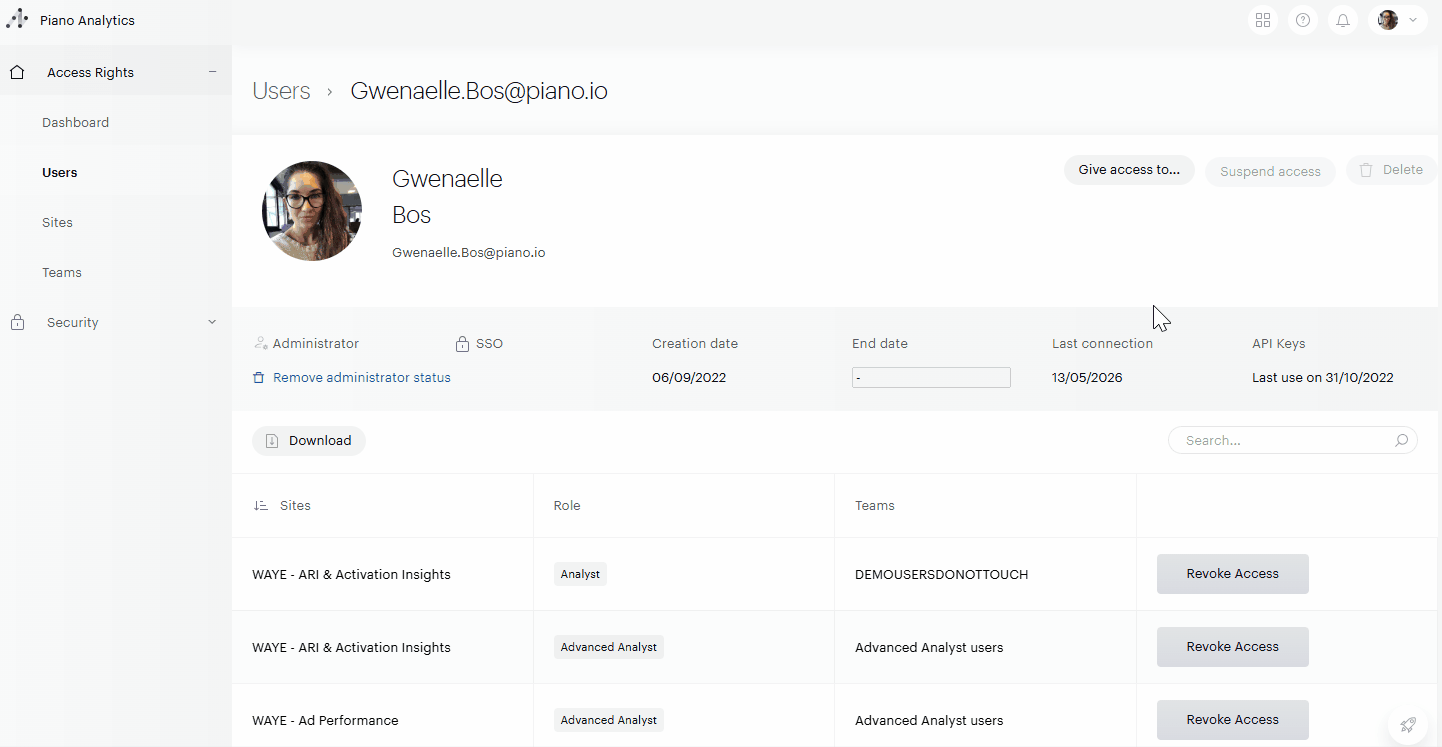1442x747 pixels.
Task: Click Advanced Analyst tag for Ad Performance
Action: [609, 720]
